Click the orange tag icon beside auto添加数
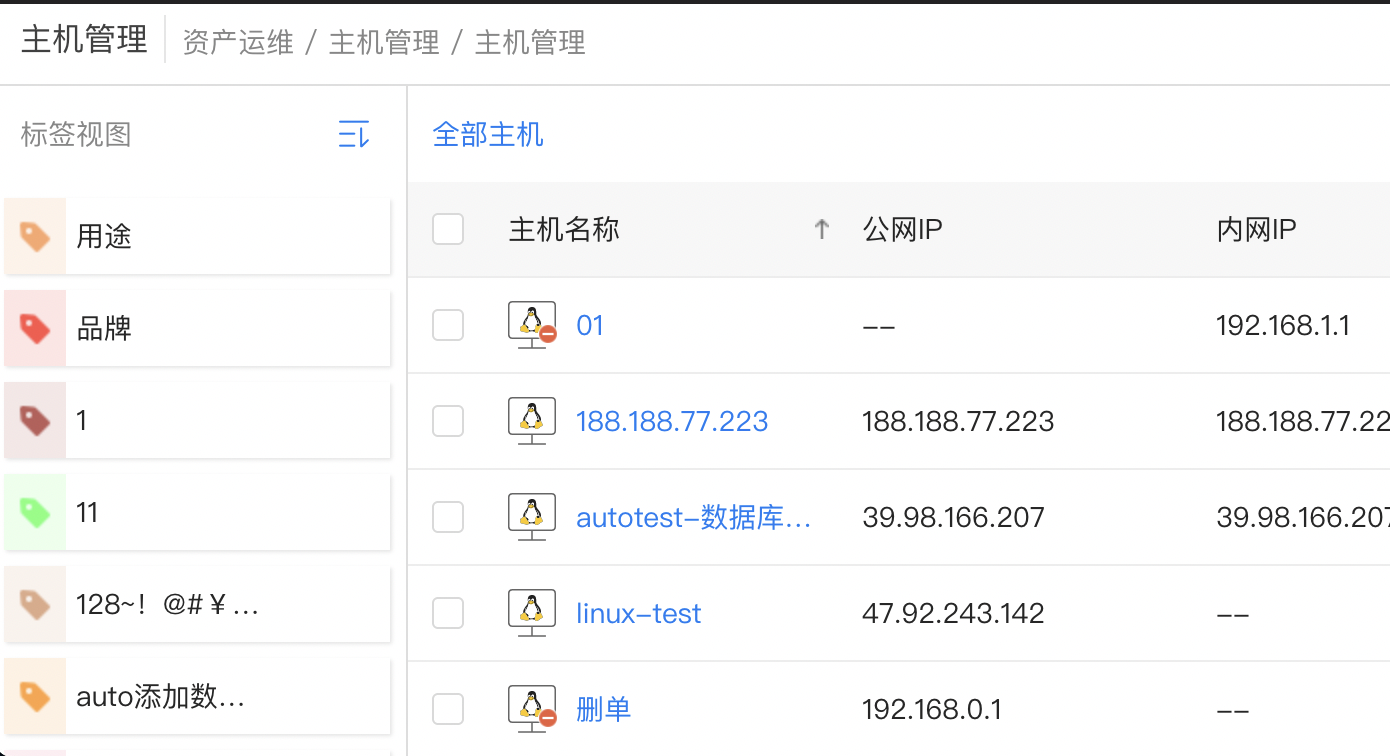This screenshot has height=756, width=1390. point(35,696)
